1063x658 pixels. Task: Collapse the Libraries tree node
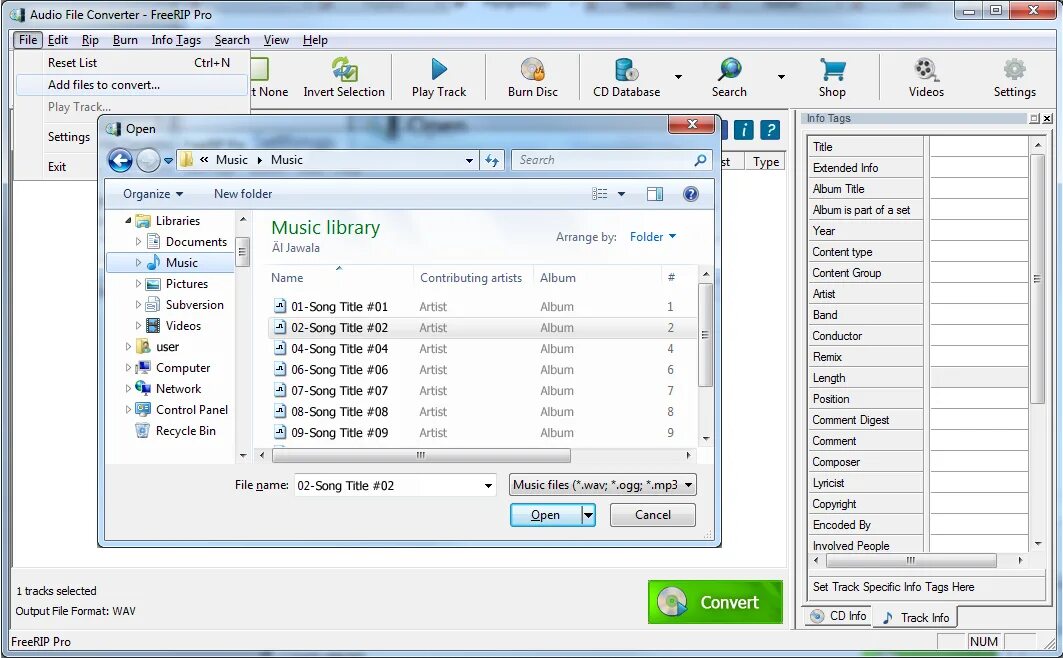128,221
